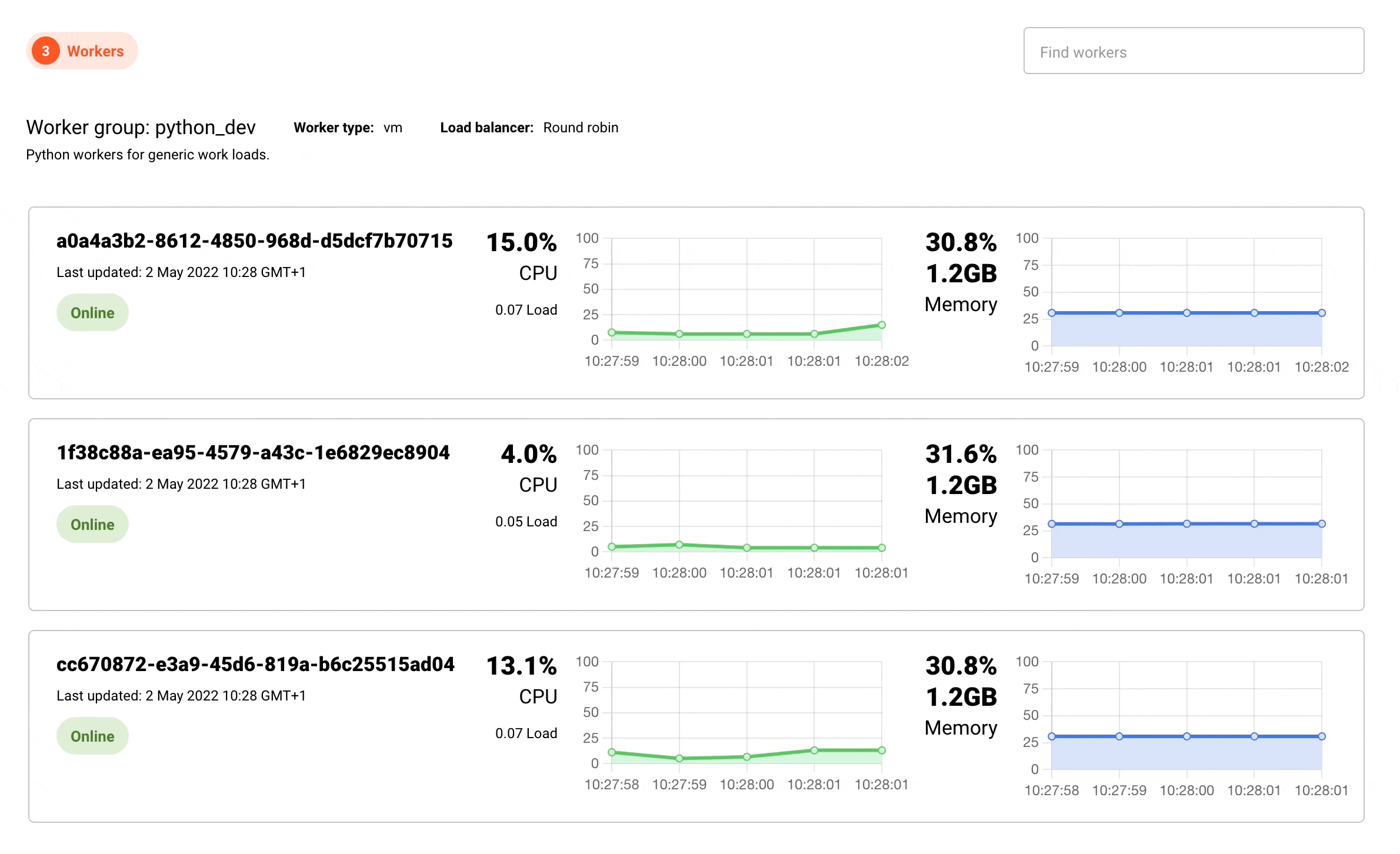The width and height of the screenshot is (1400, 854).
Task: Open worker a0a4a3b2-8612-4850-968d-d5dcf7b70715
Action: click(254, 241)
